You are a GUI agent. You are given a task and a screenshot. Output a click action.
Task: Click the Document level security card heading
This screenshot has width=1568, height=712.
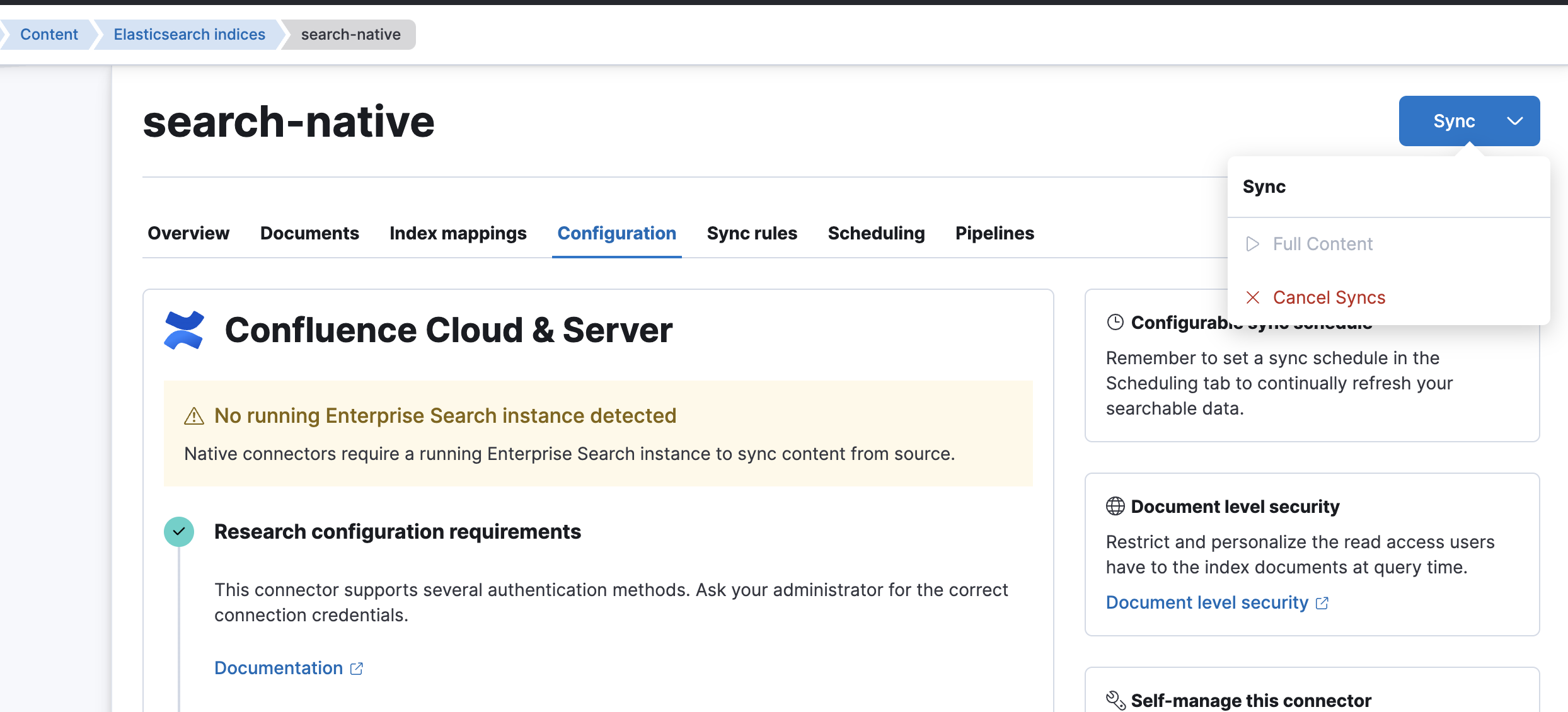(1235, 507)
